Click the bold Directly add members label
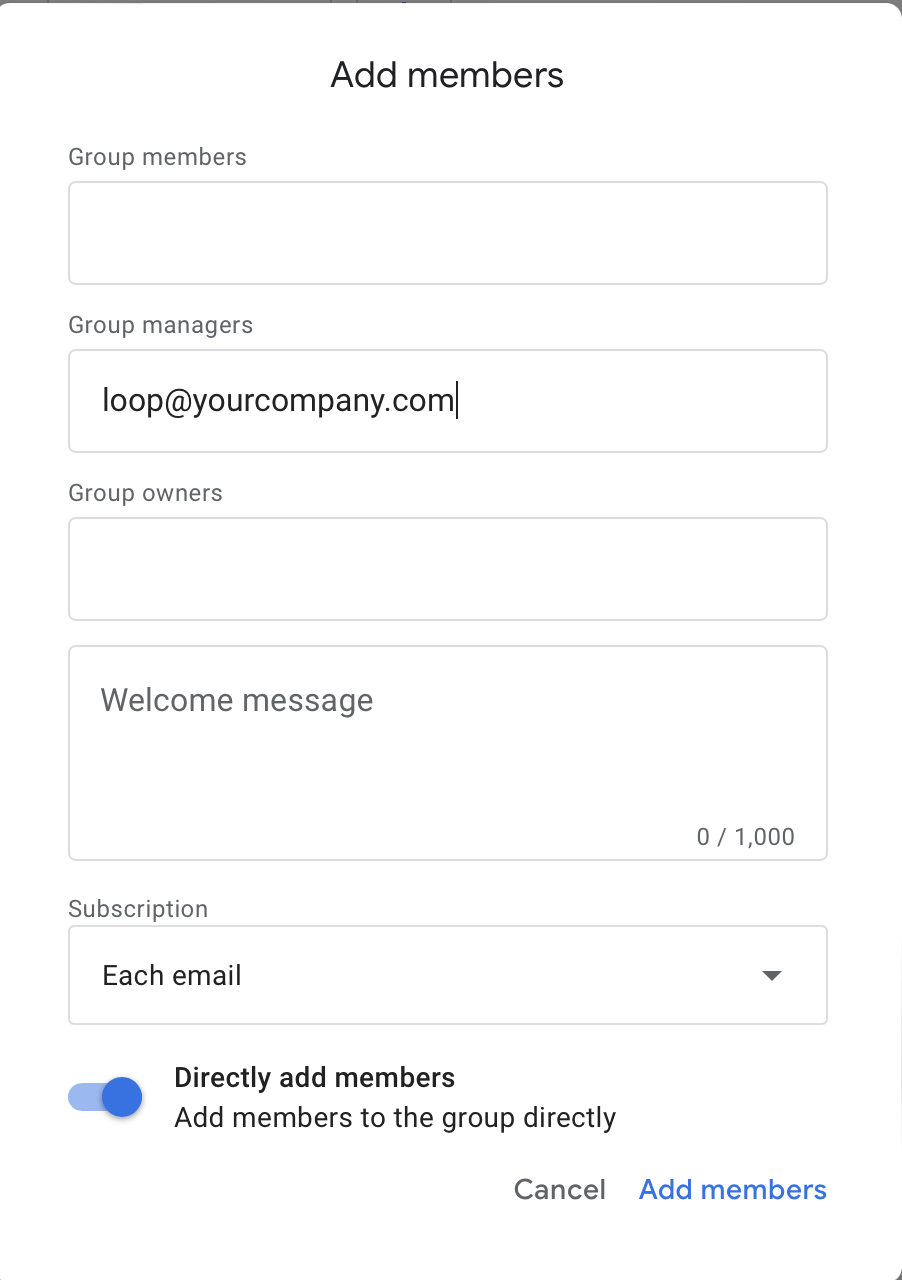The height and width of the screenshot is (1280, 902). pos(314,1077)
